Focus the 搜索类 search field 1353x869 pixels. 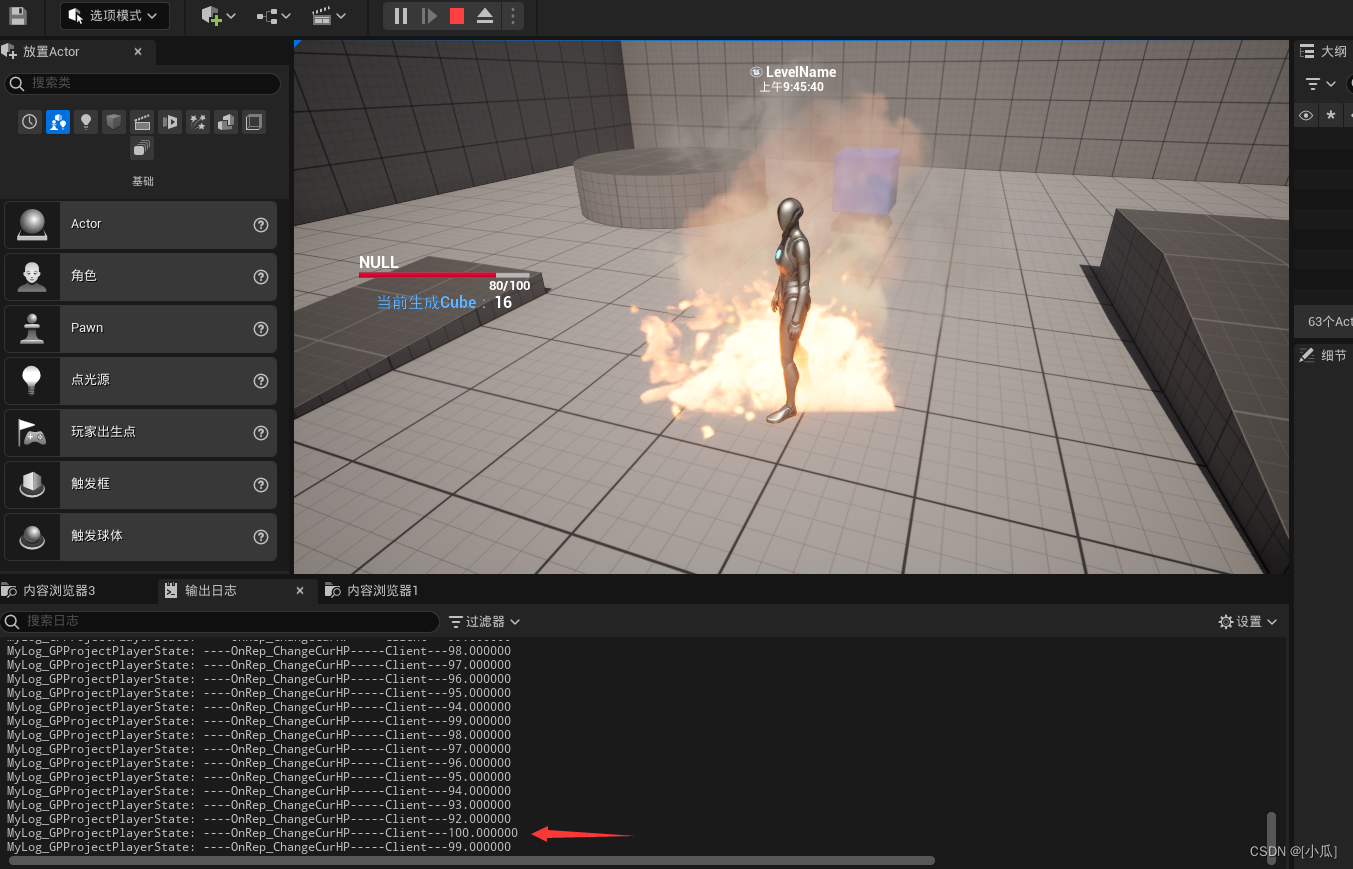[143, 84]
